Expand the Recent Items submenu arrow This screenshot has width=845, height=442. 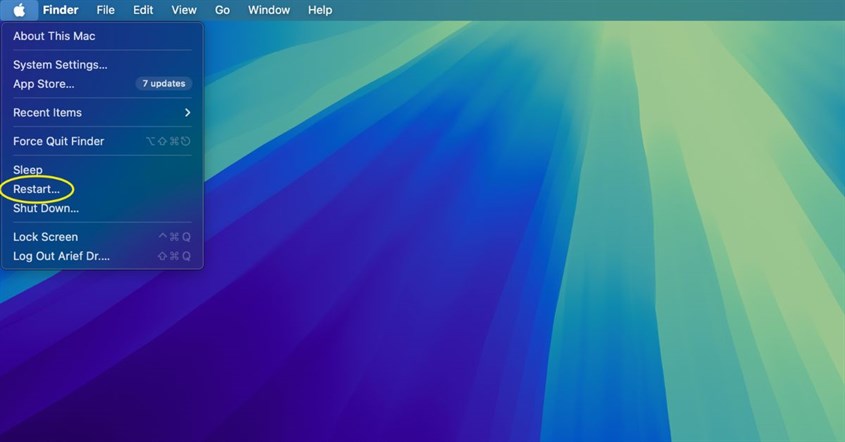tap(187, 113)
